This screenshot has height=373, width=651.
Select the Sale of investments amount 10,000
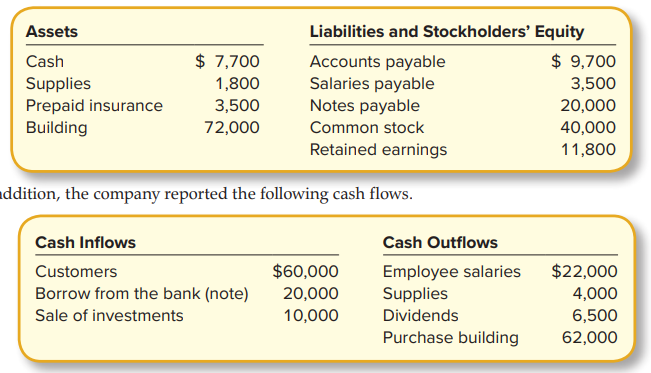pyautogui.click(x=311, y=316)
